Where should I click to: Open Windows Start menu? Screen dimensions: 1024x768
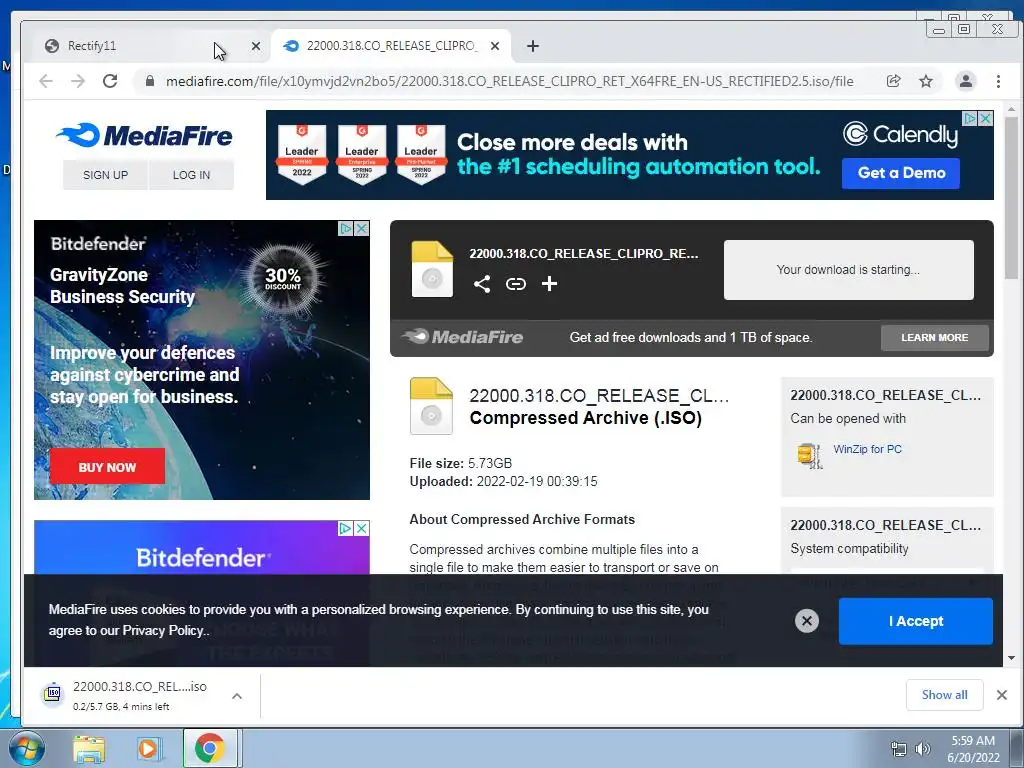point(25,748)
